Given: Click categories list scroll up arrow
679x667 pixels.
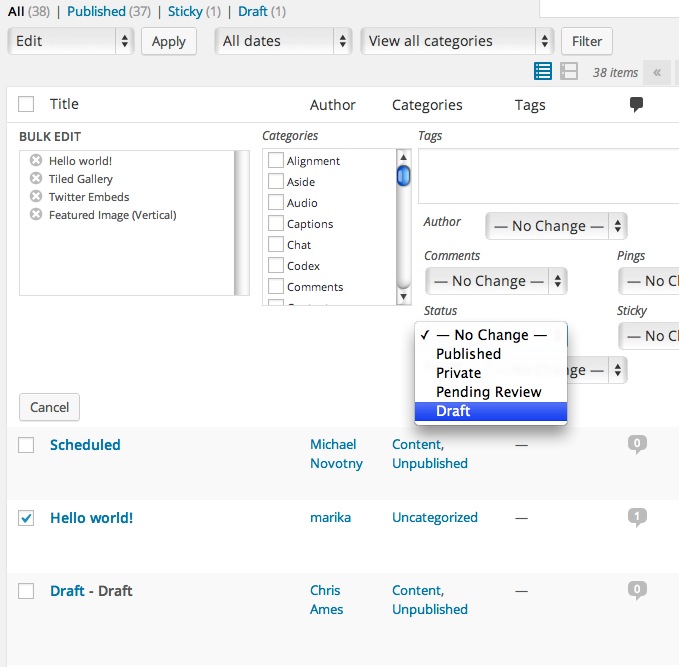Looking at the screenshot, I should (403, 157).
